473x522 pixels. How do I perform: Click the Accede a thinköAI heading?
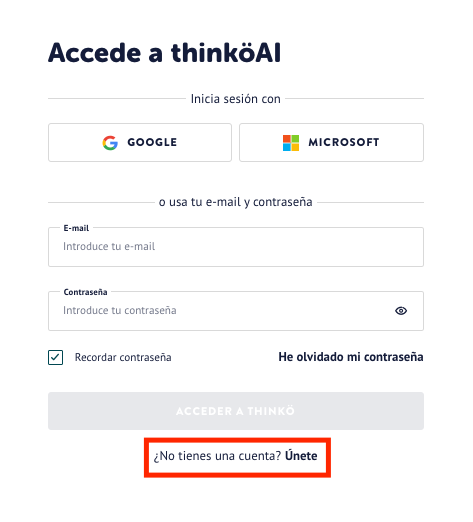[x=165, y=53]
